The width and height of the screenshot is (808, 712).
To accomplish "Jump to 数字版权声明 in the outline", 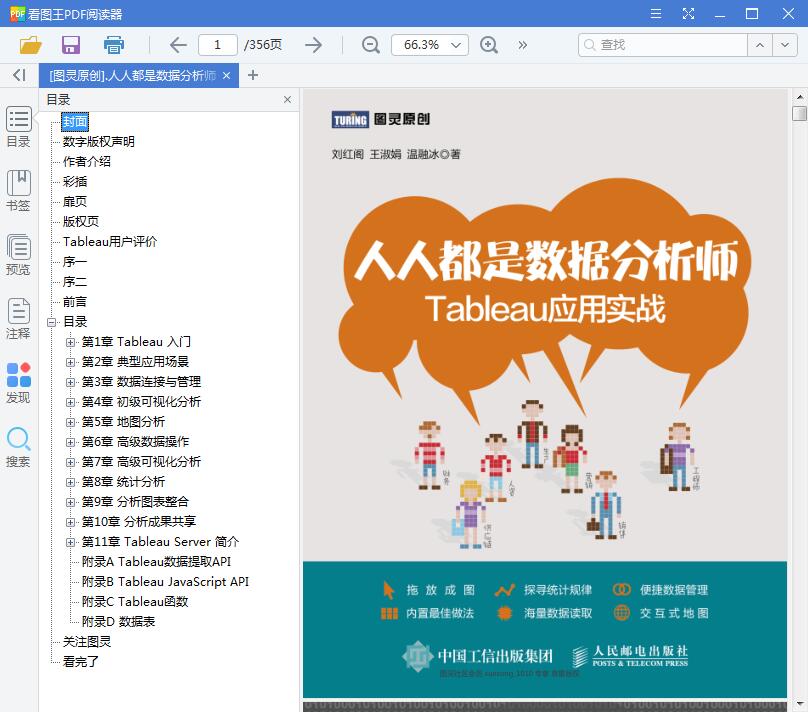I will [x=98, y=142].
